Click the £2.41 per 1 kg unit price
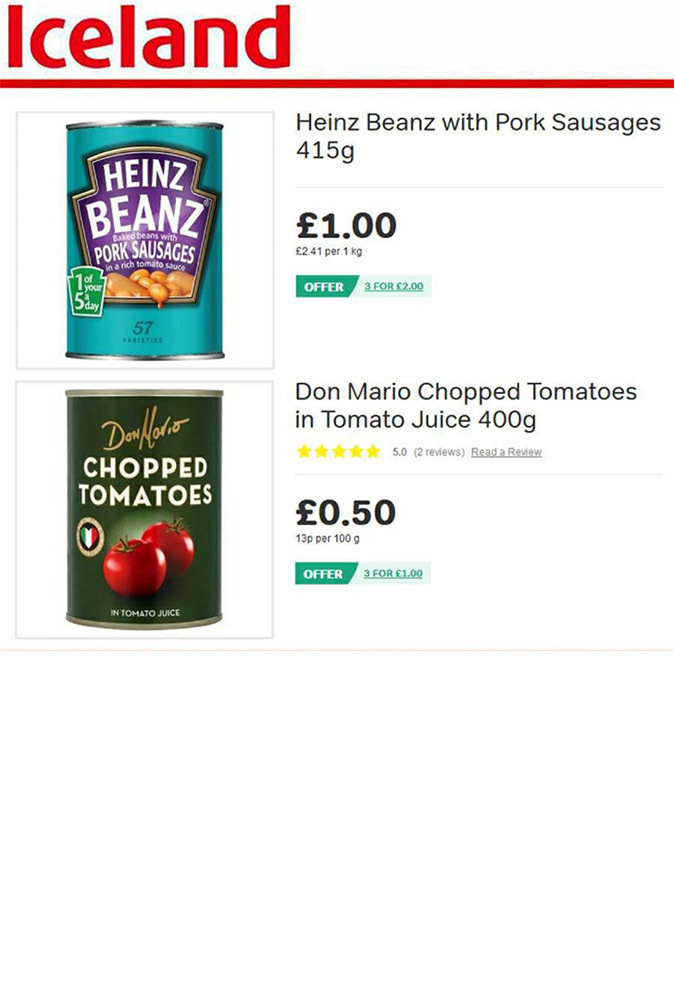This screenshot has height=1000, width=675. pyautogui.click(x=329, y=251)
